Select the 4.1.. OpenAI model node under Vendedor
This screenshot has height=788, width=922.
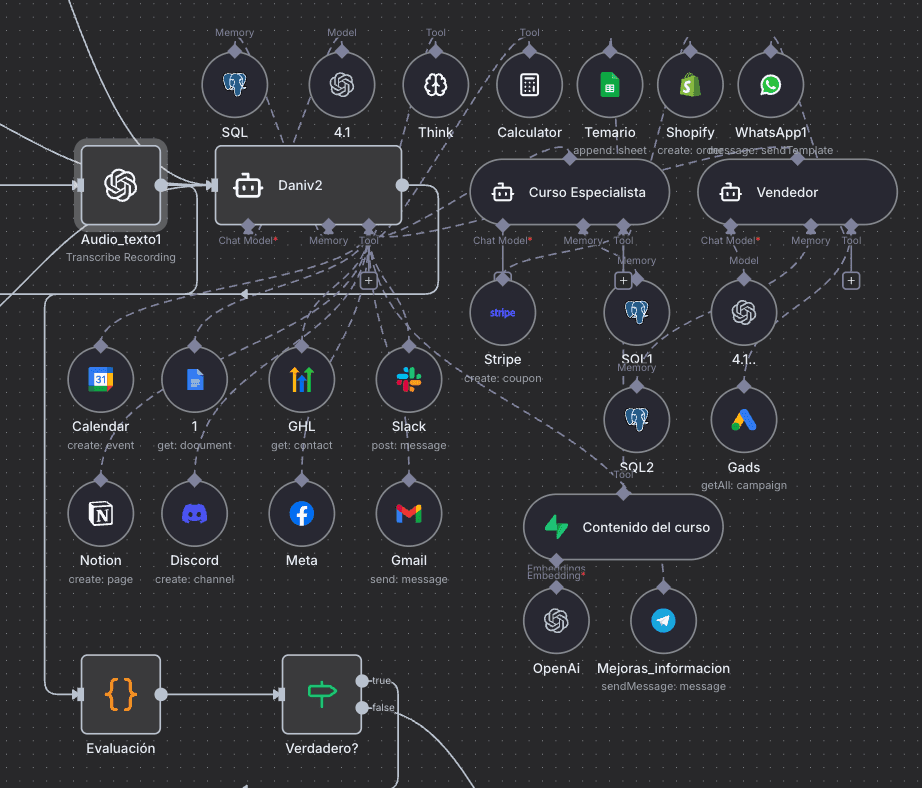744,312
